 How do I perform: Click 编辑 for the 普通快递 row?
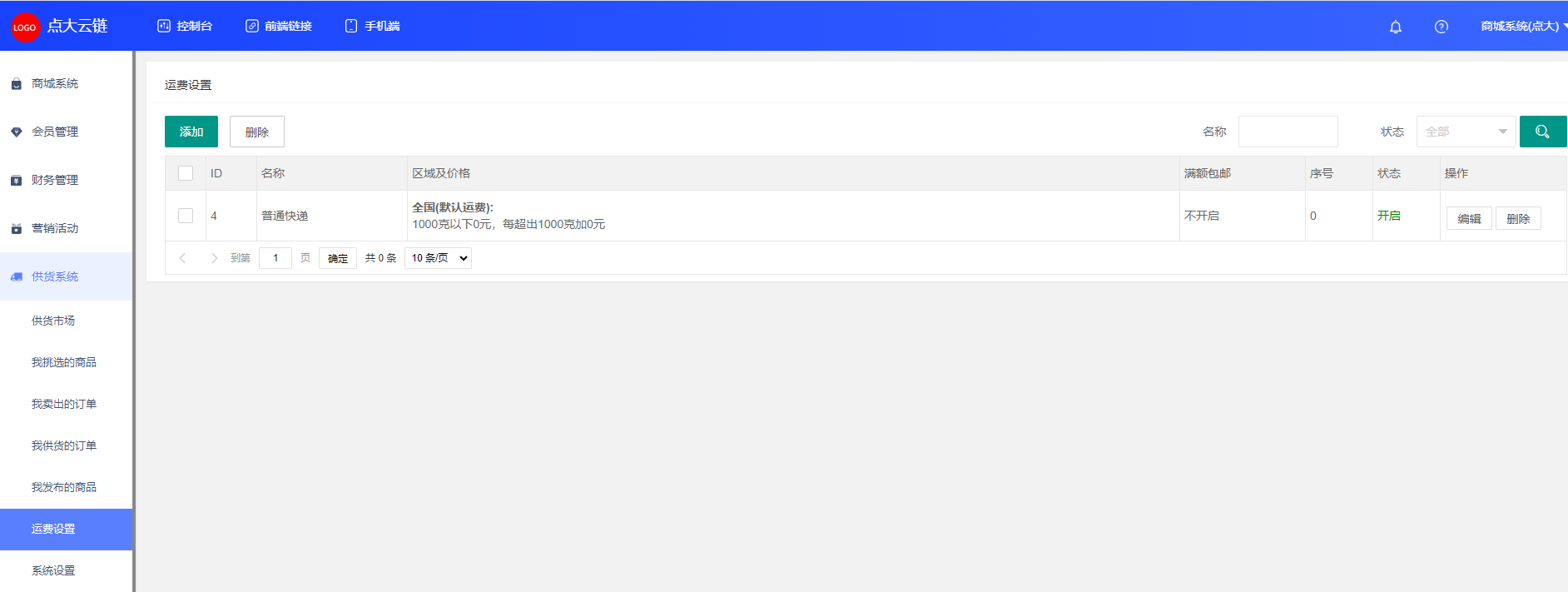[x=1469, y=218]
